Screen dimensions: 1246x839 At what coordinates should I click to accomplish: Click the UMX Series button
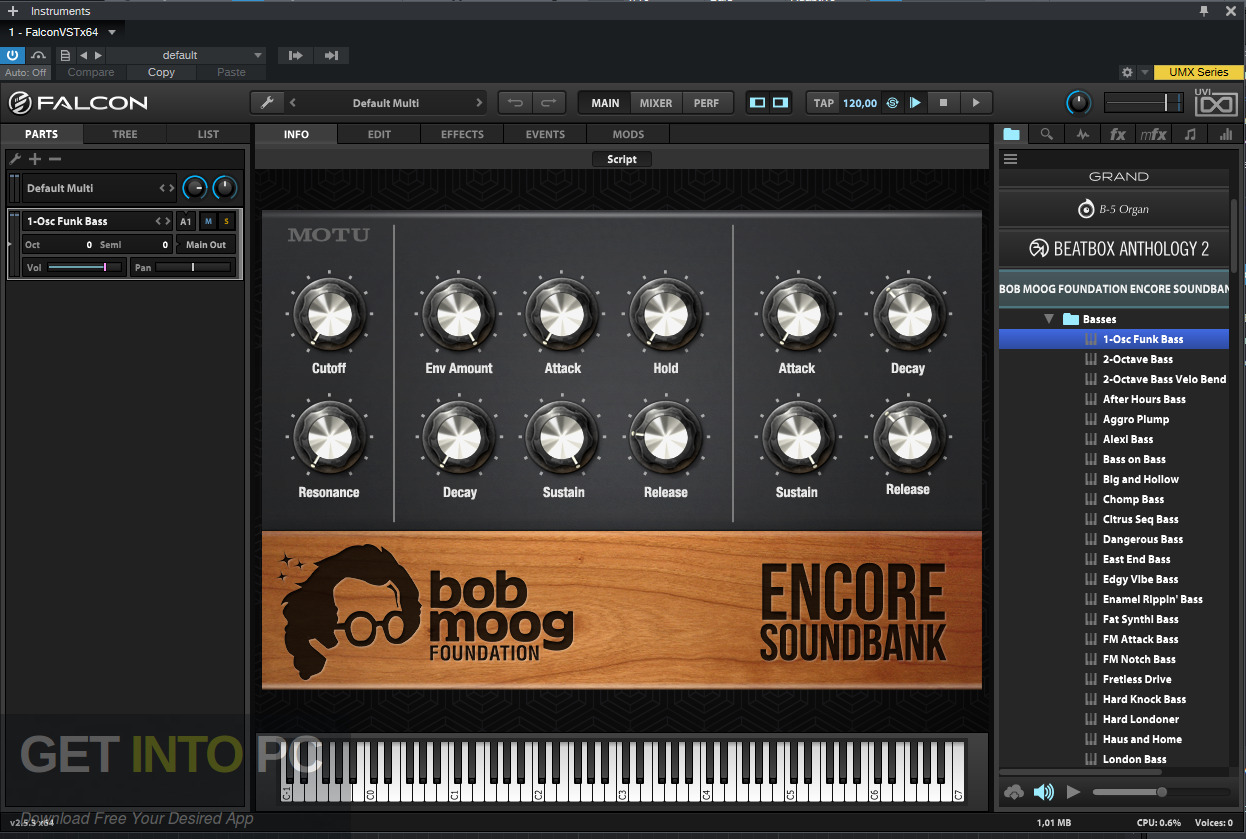click(1198, 72)
